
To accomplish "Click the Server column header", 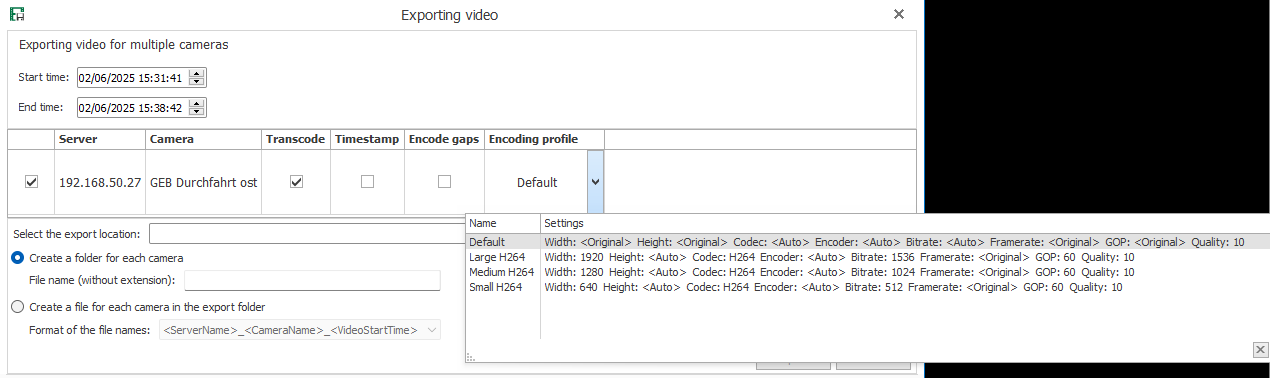I will [x=99, y=139].
